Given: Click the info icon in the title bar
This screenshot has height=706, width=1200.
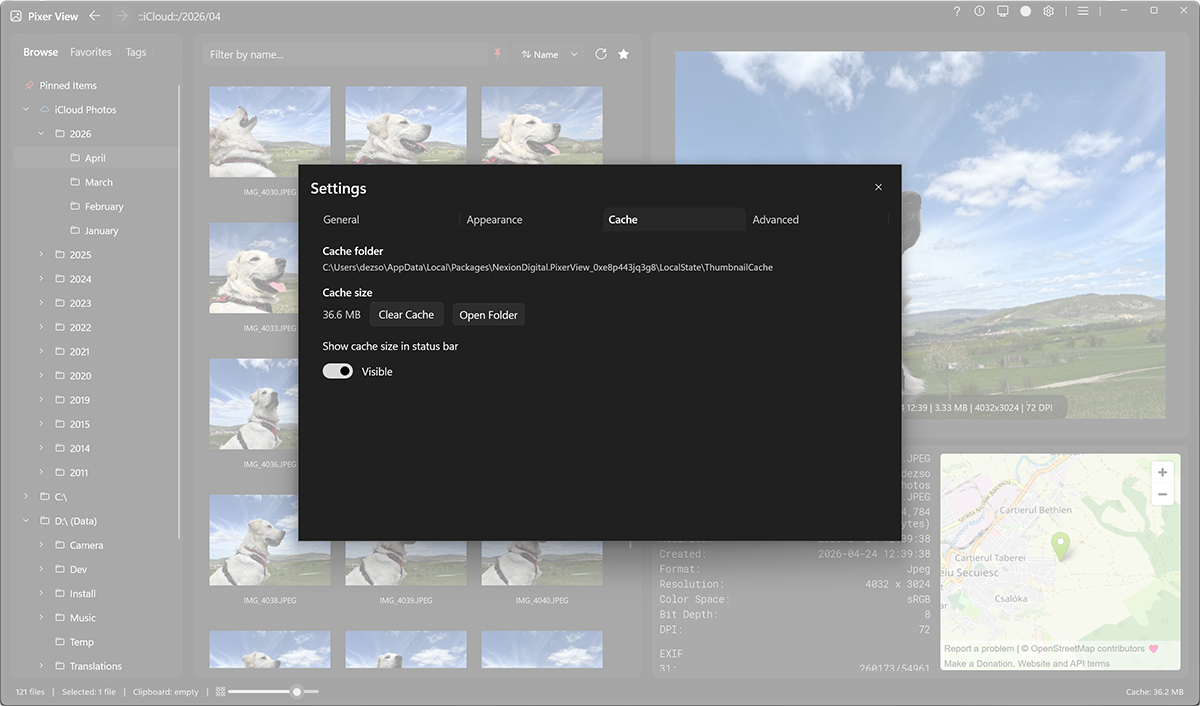Looking at the screenshot, I should pyautogui.click(x=979, y=11).
